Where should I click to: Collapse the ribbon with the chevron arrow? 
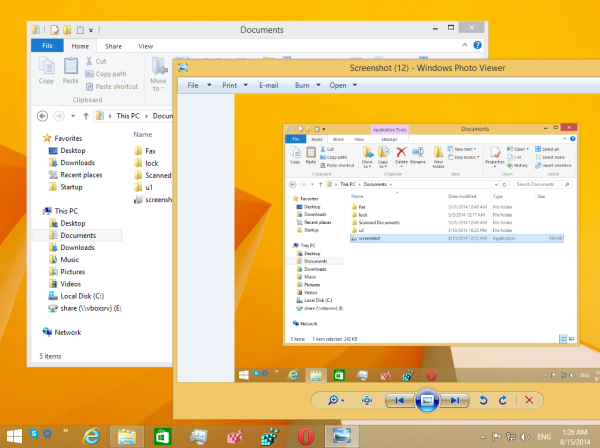(x=465, y=45)
